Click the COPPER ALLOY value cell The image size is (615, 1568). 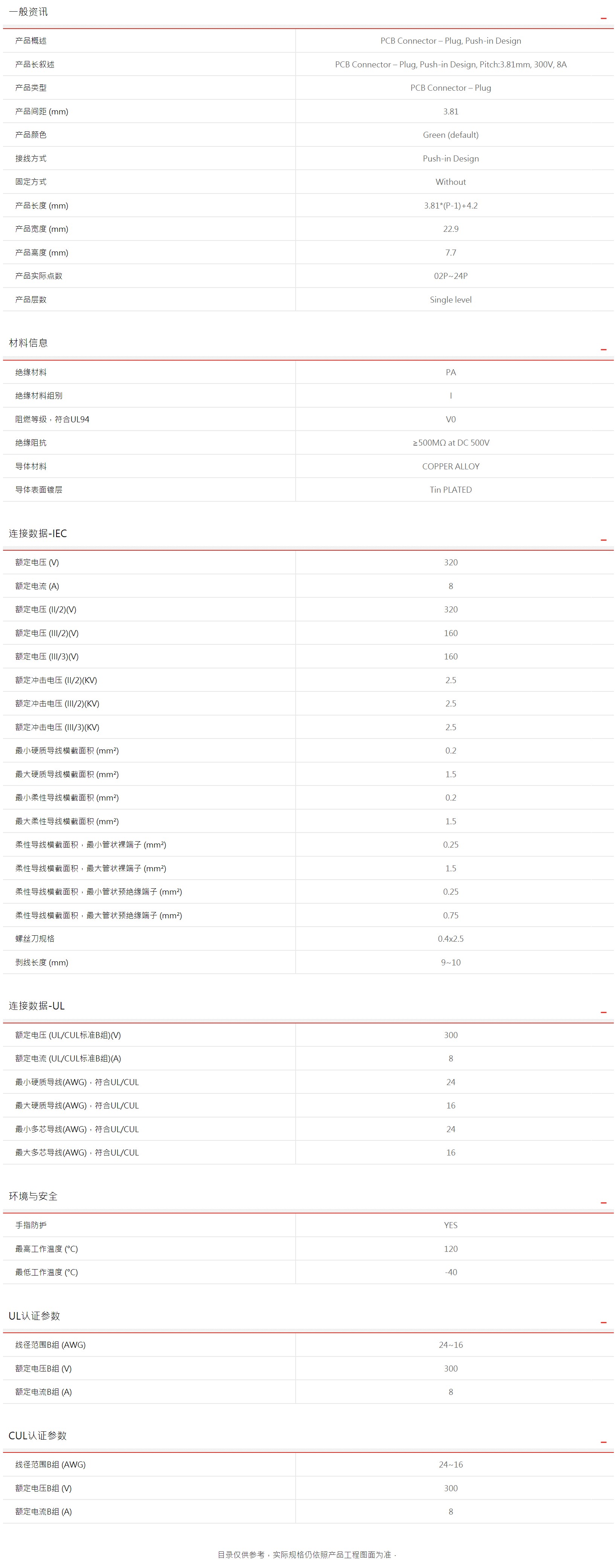[x=450, y=466]
